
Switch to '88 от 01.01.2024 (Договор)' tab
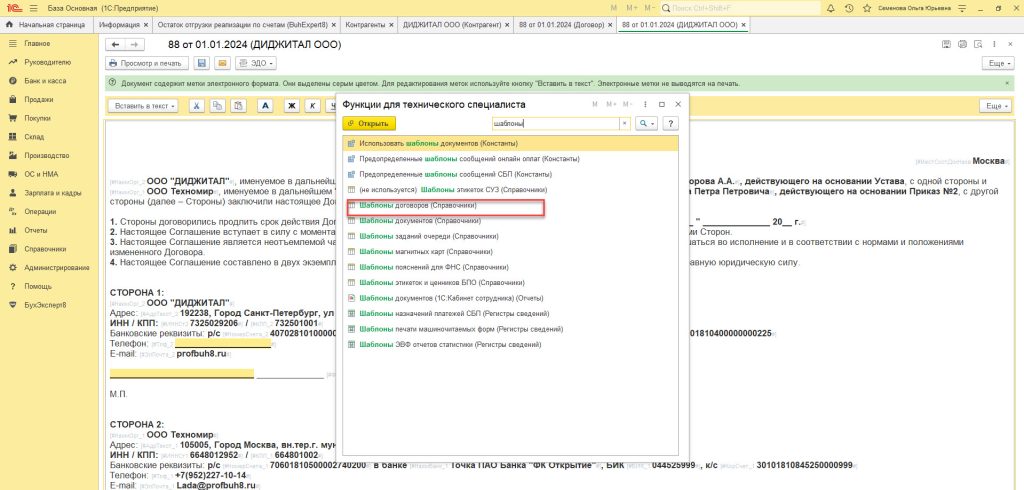[562, 25]
